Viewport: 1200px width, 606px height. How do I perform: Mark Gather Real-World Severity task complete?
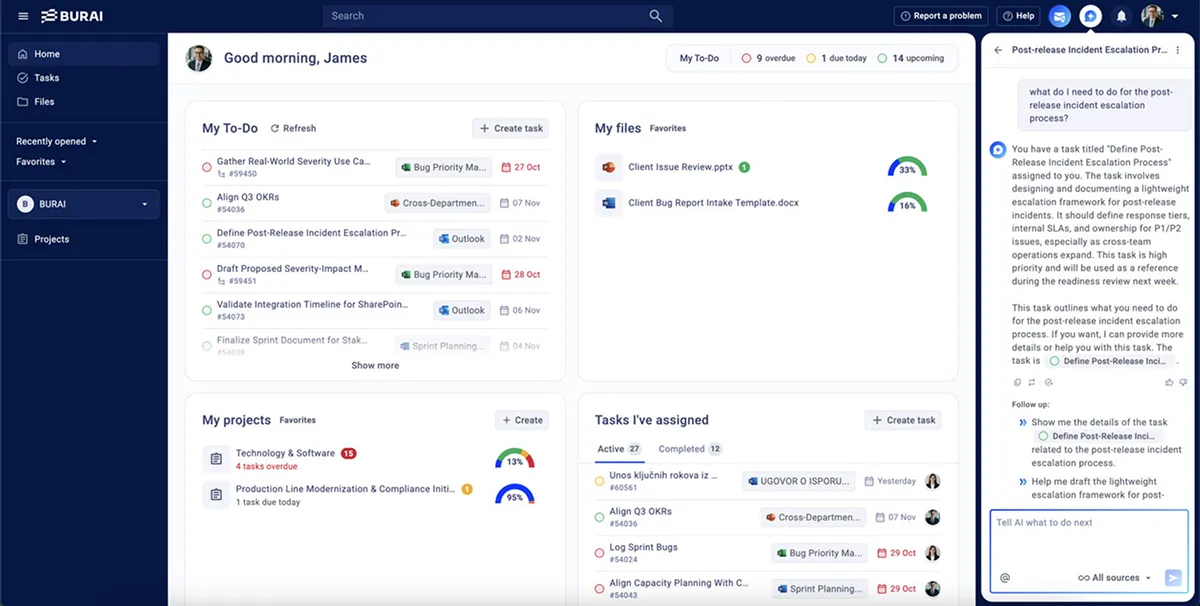[207, 167]
